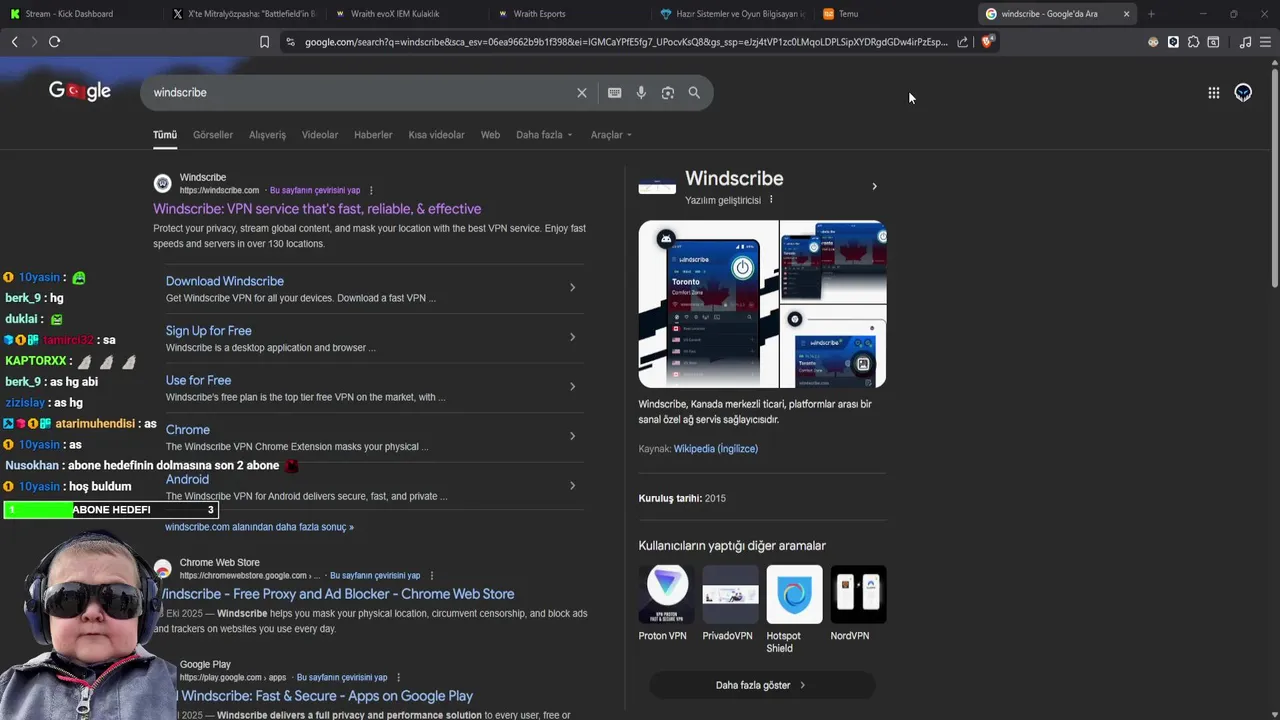Click the Google search input field
Screen dimensions: 1280x720
click(x=360, y=93)
